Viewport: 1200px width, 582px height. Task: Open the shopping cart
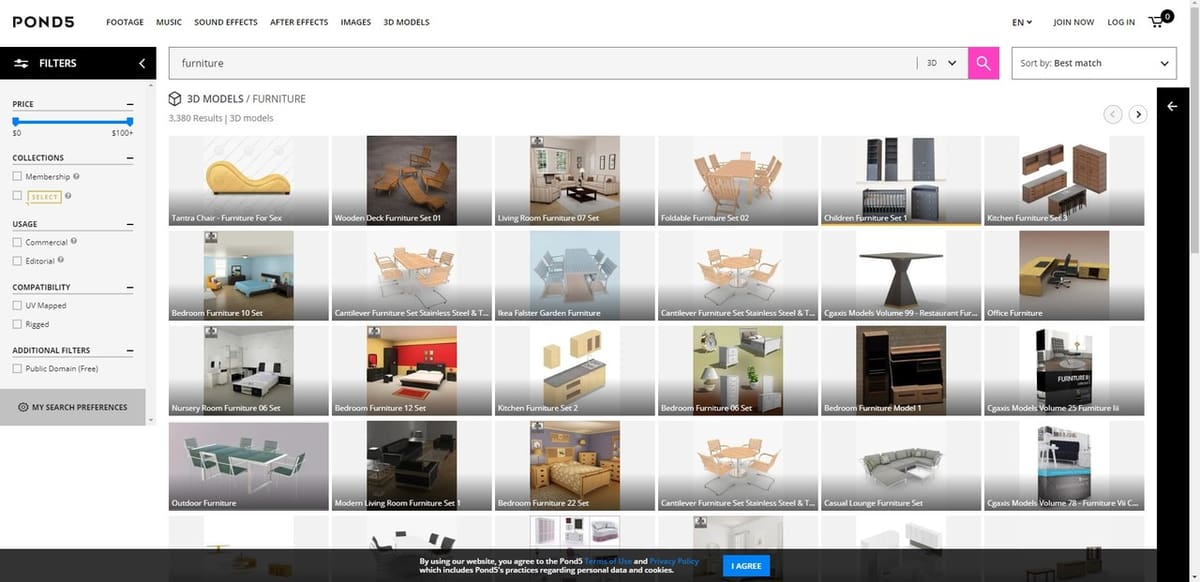tap(1160, 20)
